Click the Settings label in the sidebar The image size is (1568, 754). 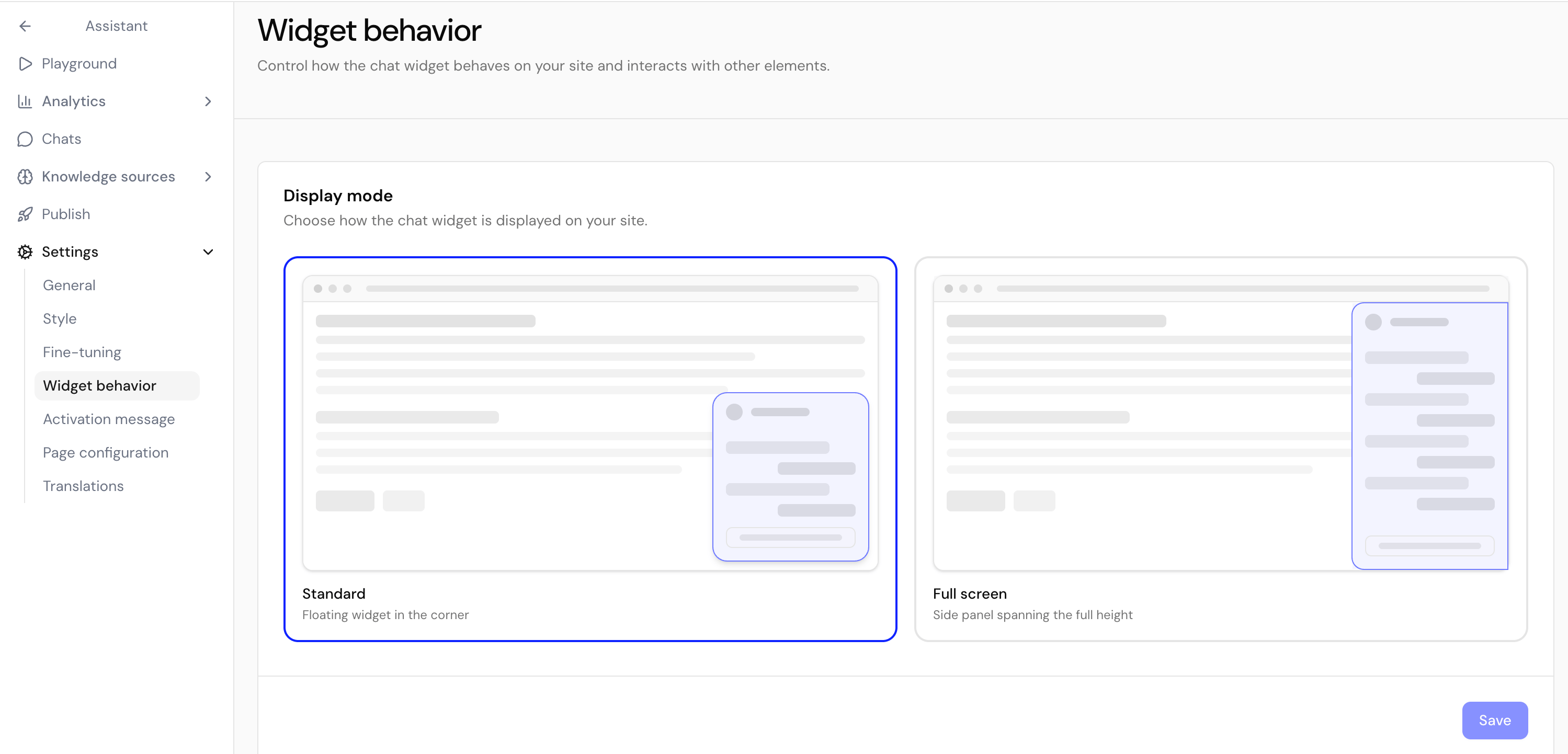click(x=70, y=252)
